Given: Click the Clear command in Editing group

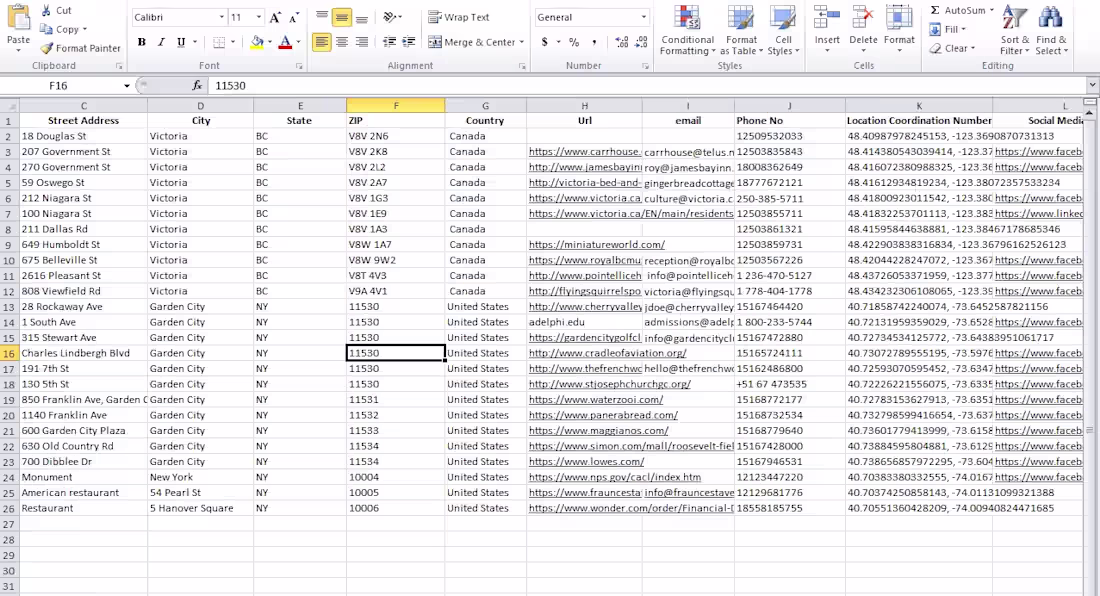Looking at the screenshot, I should [950, 47].
